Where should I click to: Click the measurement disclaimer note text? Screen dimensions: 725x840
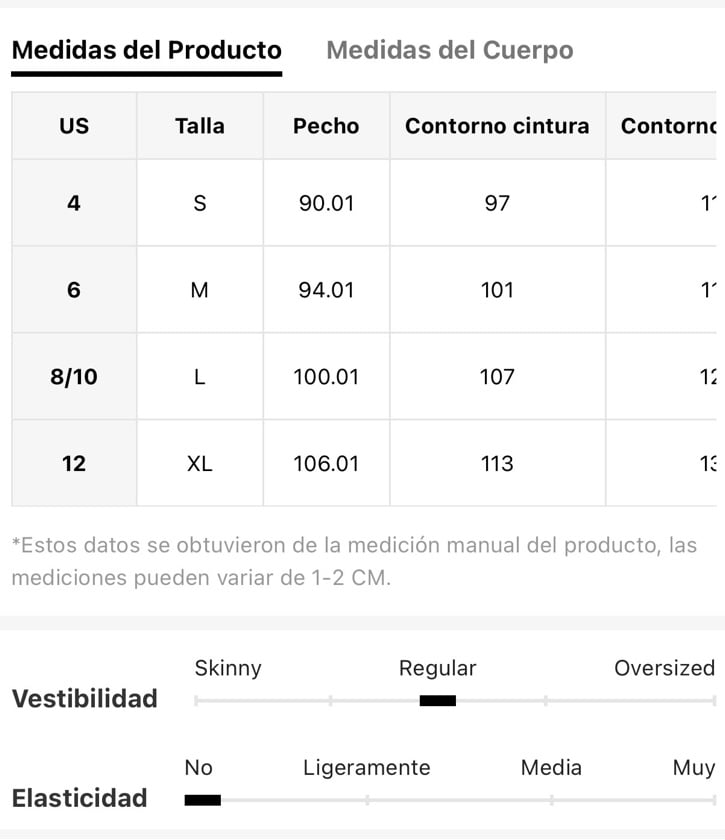pyautogui.click(x=354, y=561)
